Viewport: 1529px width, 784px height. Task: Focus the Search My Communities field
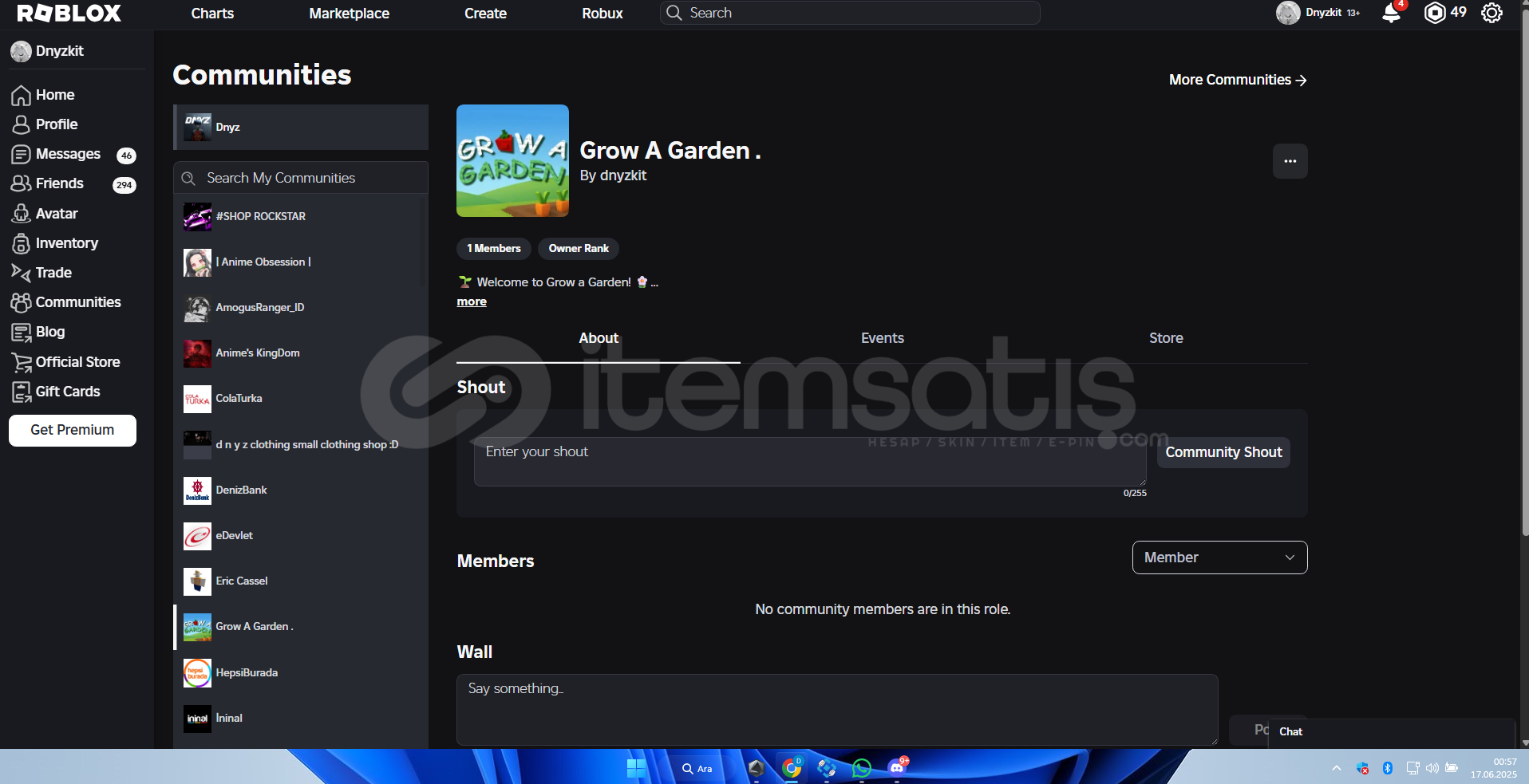click(301, 178)
